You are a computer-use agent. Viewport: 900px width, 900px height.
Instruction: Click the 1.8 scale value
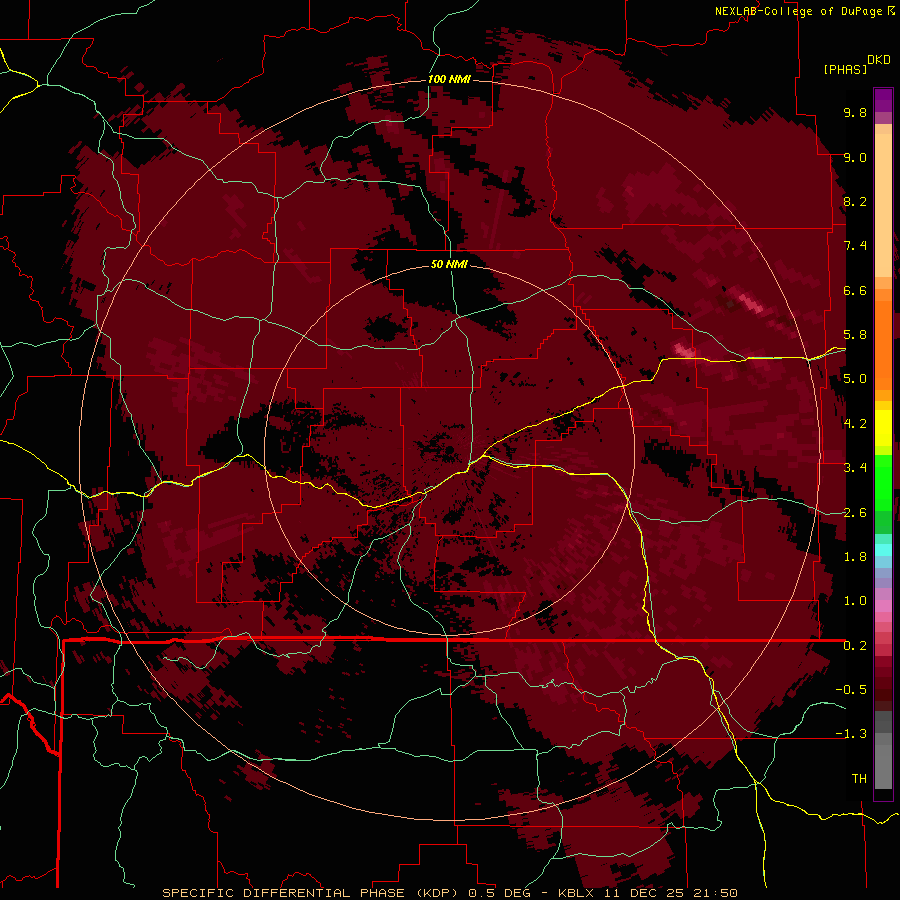[855, 557]
